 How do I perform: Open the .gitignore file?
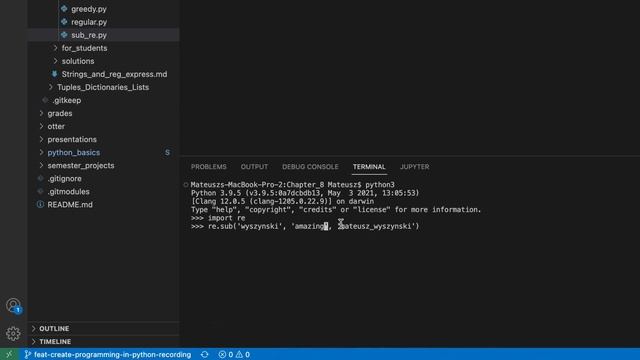coord(64,178)
